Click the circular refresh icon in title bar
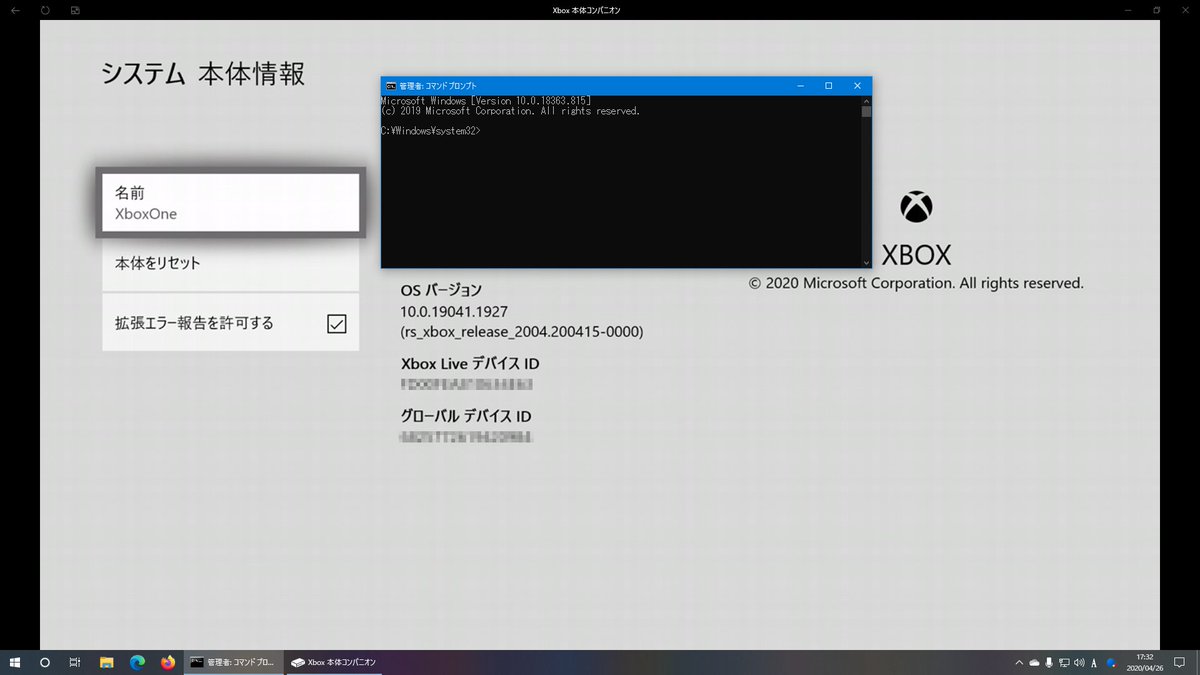This screenshot has height=675, width=1200. pyautogui.click(x=45, y=9)
